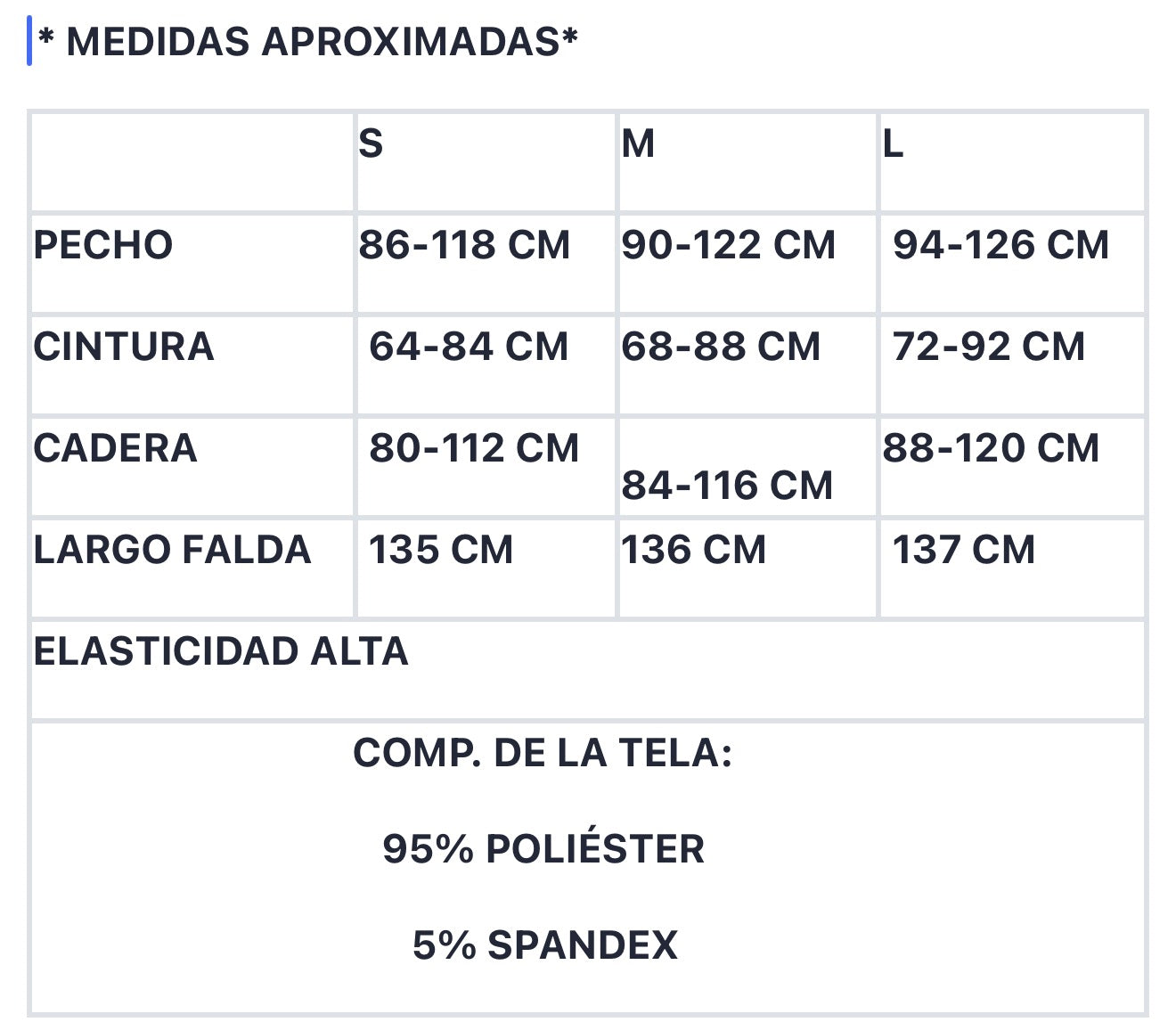The width and height of the screenshot is (1176, 1022).
Task: Click the 88-120 CM hip value
Action: [x=991, y=448]
